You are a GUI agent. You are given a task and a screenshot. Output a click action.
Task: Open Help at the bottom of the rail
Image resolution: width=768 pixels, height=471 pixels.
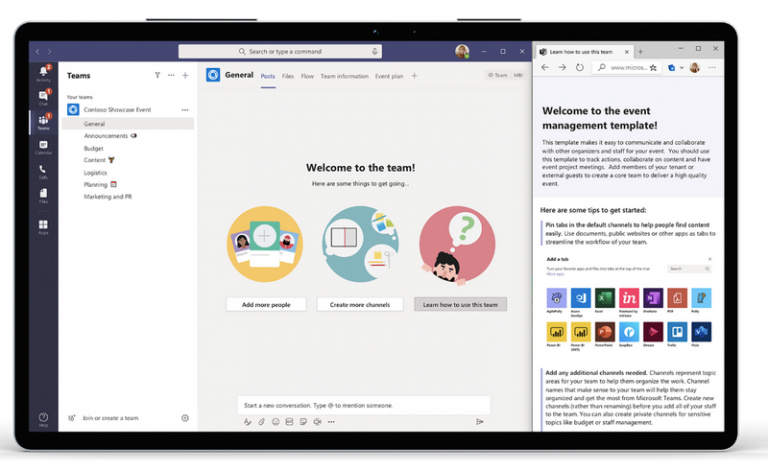(x=43, y=419)
